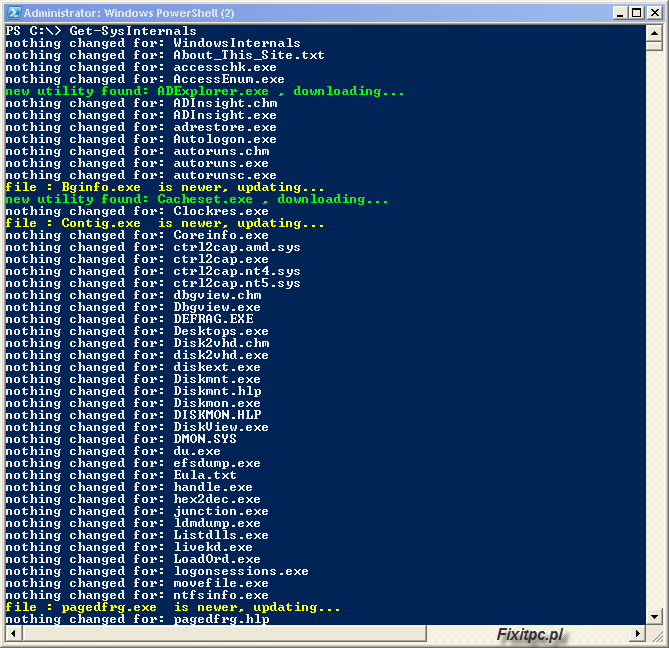Click the 'ctrl2cap.nt5.sys' line

coord(153,283)
